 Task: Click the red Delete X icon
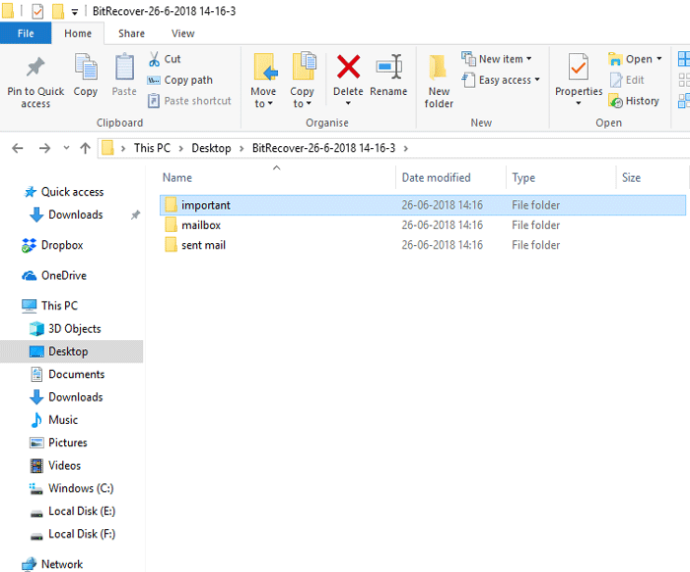349,67
